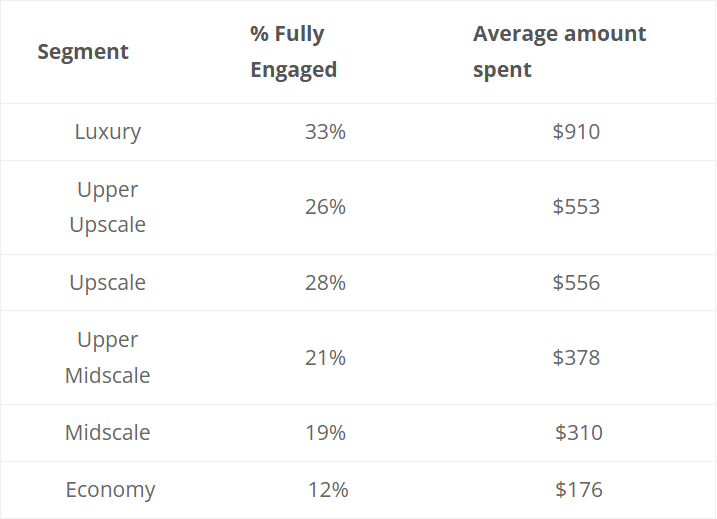The height and width of the screenshot is (519, 717).
Task: Select the 28% engagement value
Action: click(x=325, y=283)
